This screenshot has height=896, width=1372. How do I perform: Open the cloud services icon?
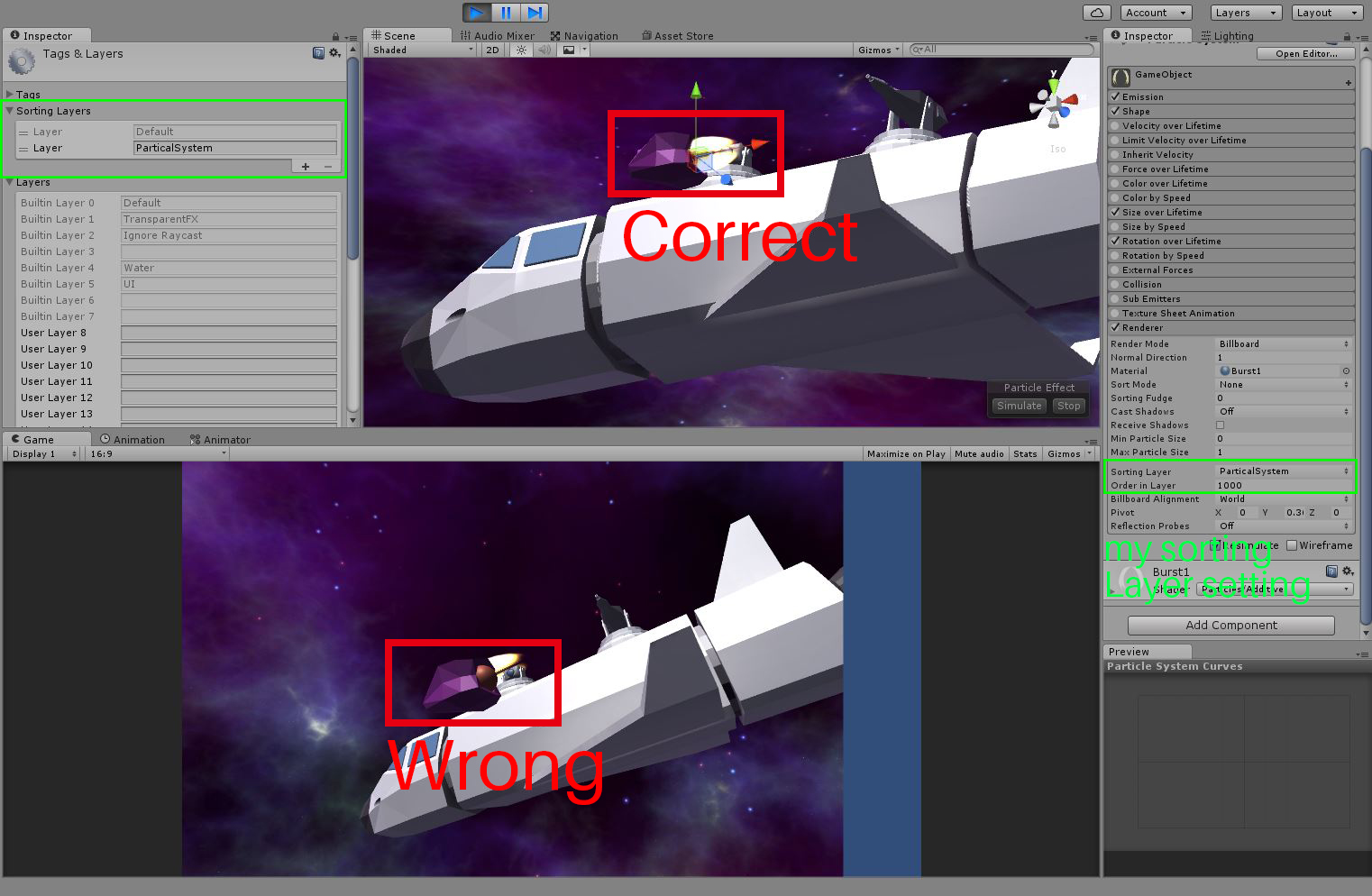[1096, 13]
